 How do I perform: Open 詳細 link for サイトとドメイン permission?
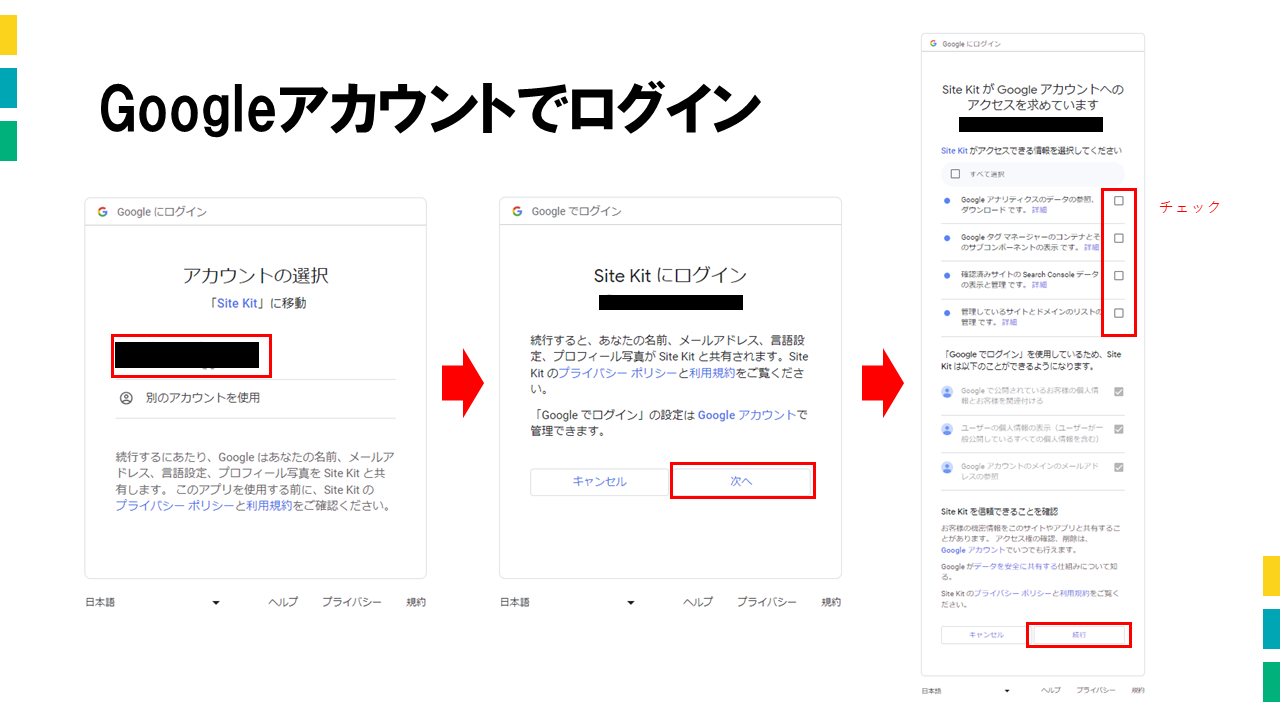[1009, 322]
